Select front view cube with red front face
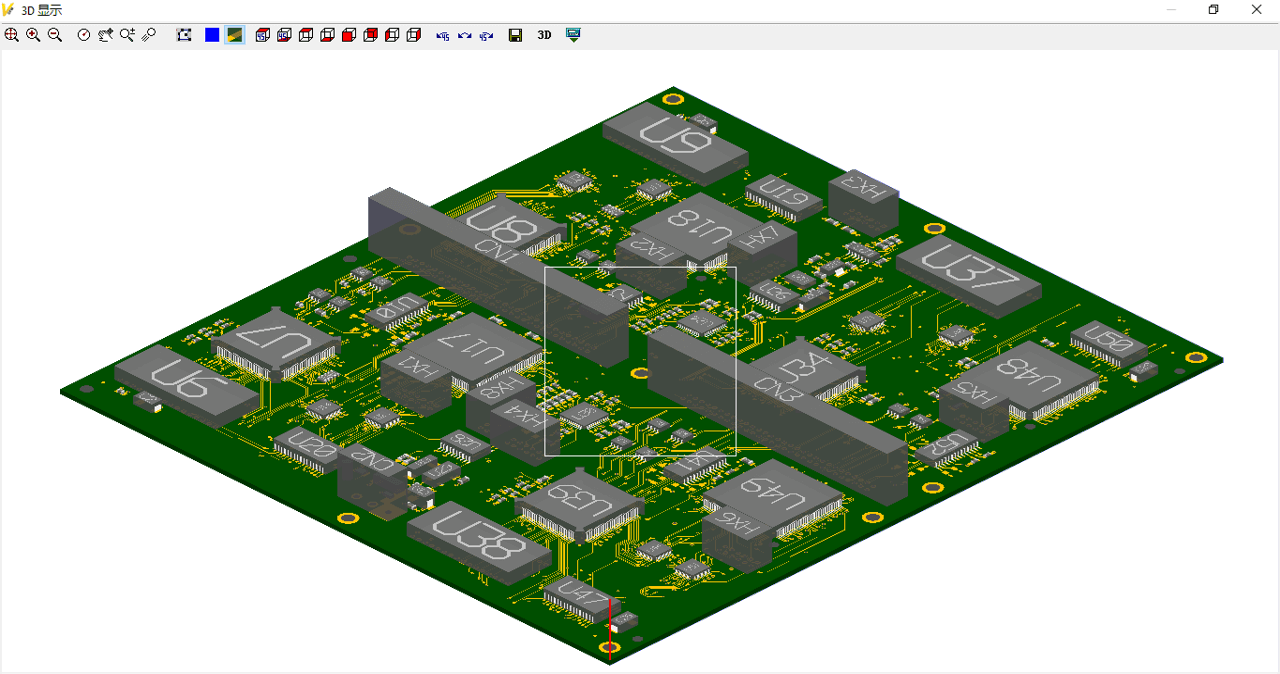Viewport: 1280px width, 674px height. coord(349,35)
